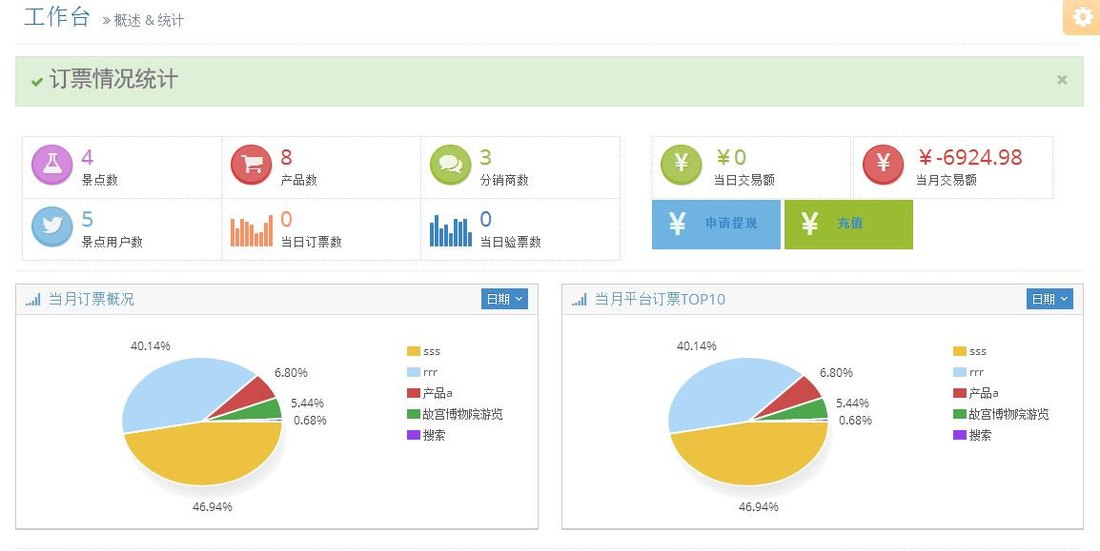Viewport: 1100px width, 551px height.
Task: Click light blue rrr swatch in TOP10 panel
Action: (x=960, y=372)
